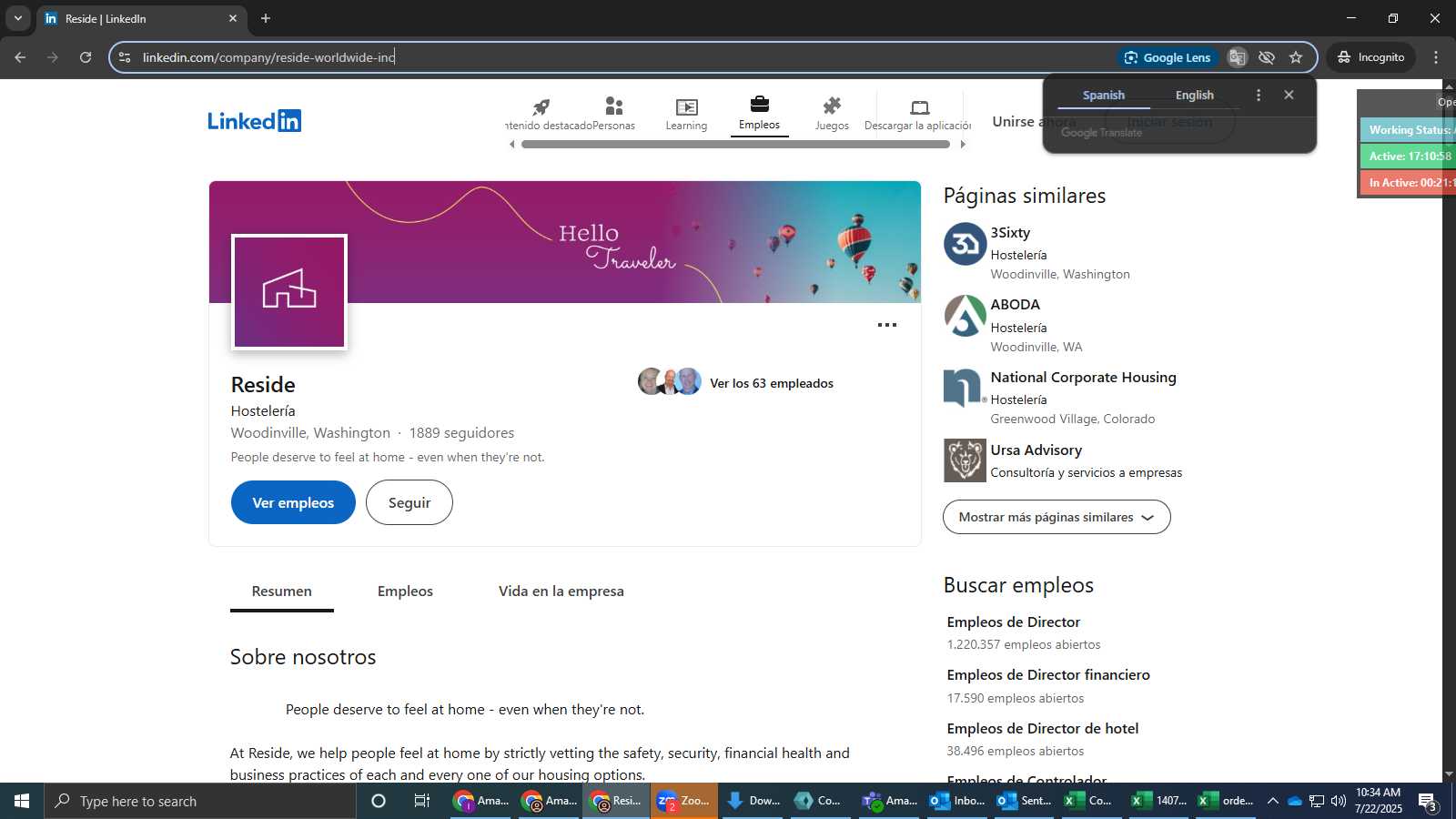Open Empleos de Director link

(1013, 622)
